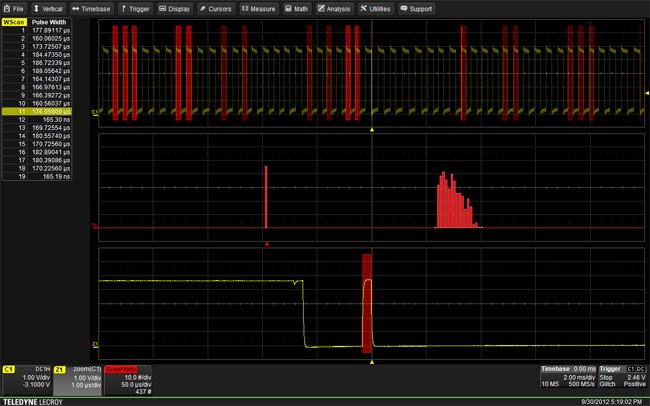Viewport: 650px width, 406px height.
Task: Open the Display menu
Action: pos(174,8)
